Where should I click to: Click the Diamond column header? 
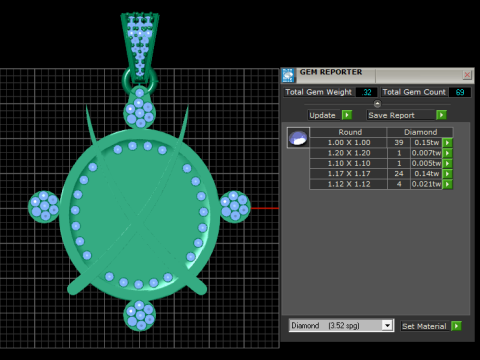point(420,132)
